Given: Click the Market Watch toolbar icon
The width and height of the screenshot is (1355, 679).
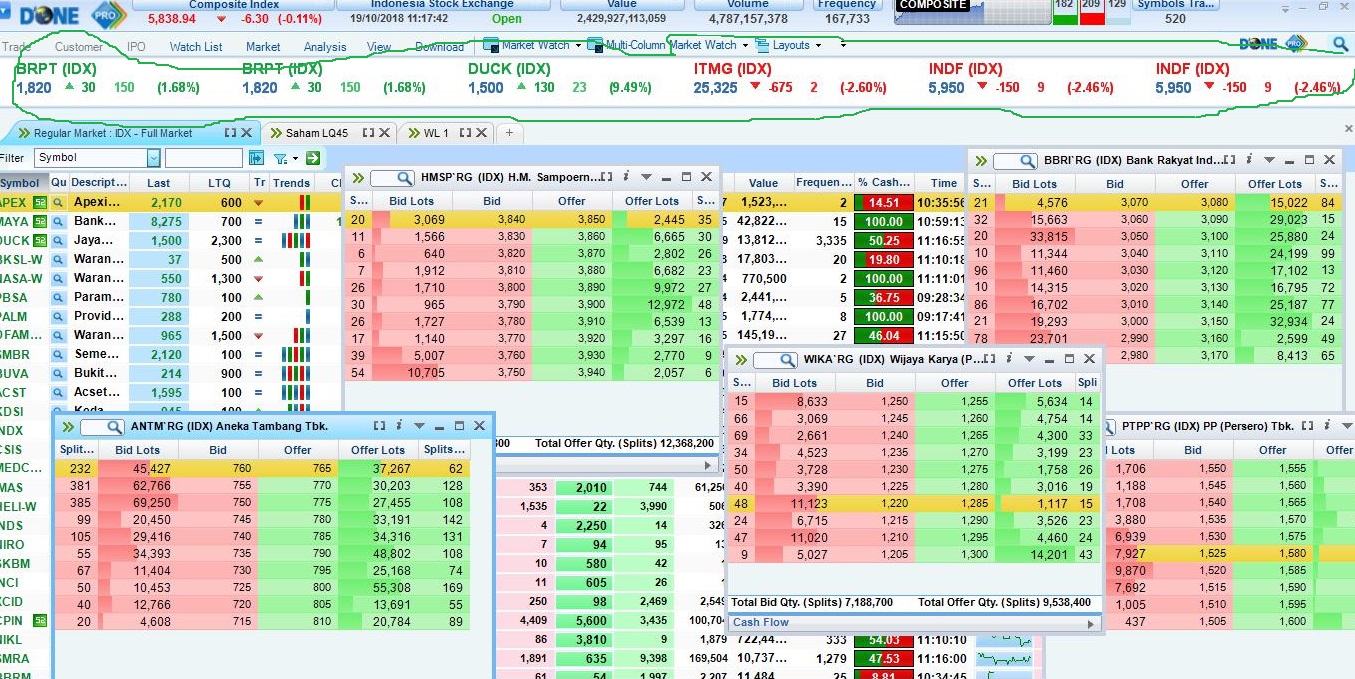Looking at the screenshot, I should pos(492,45).
